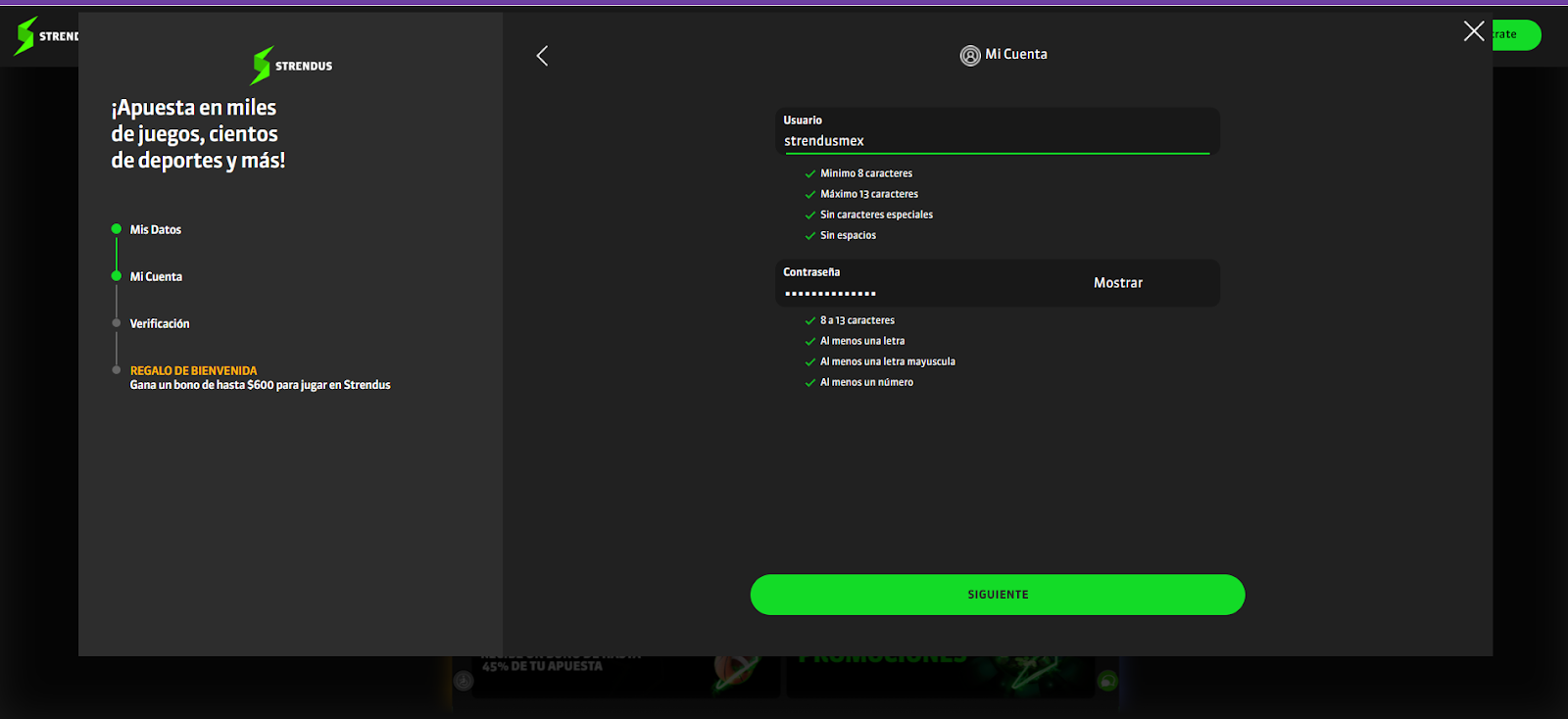Click checkmark beside Sin espacios
Image resolution: width=1568 pixels, height=719 pixels.
(810, 236)
